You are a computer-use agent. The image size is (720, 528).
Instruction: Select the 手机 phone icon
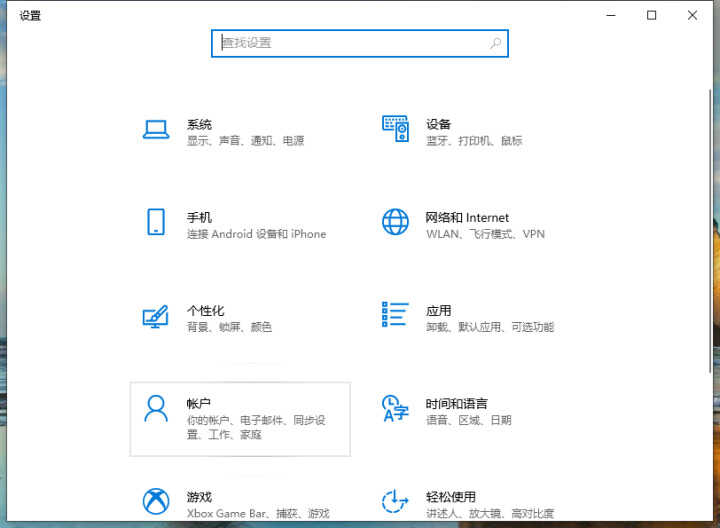[x=156, y=222]
